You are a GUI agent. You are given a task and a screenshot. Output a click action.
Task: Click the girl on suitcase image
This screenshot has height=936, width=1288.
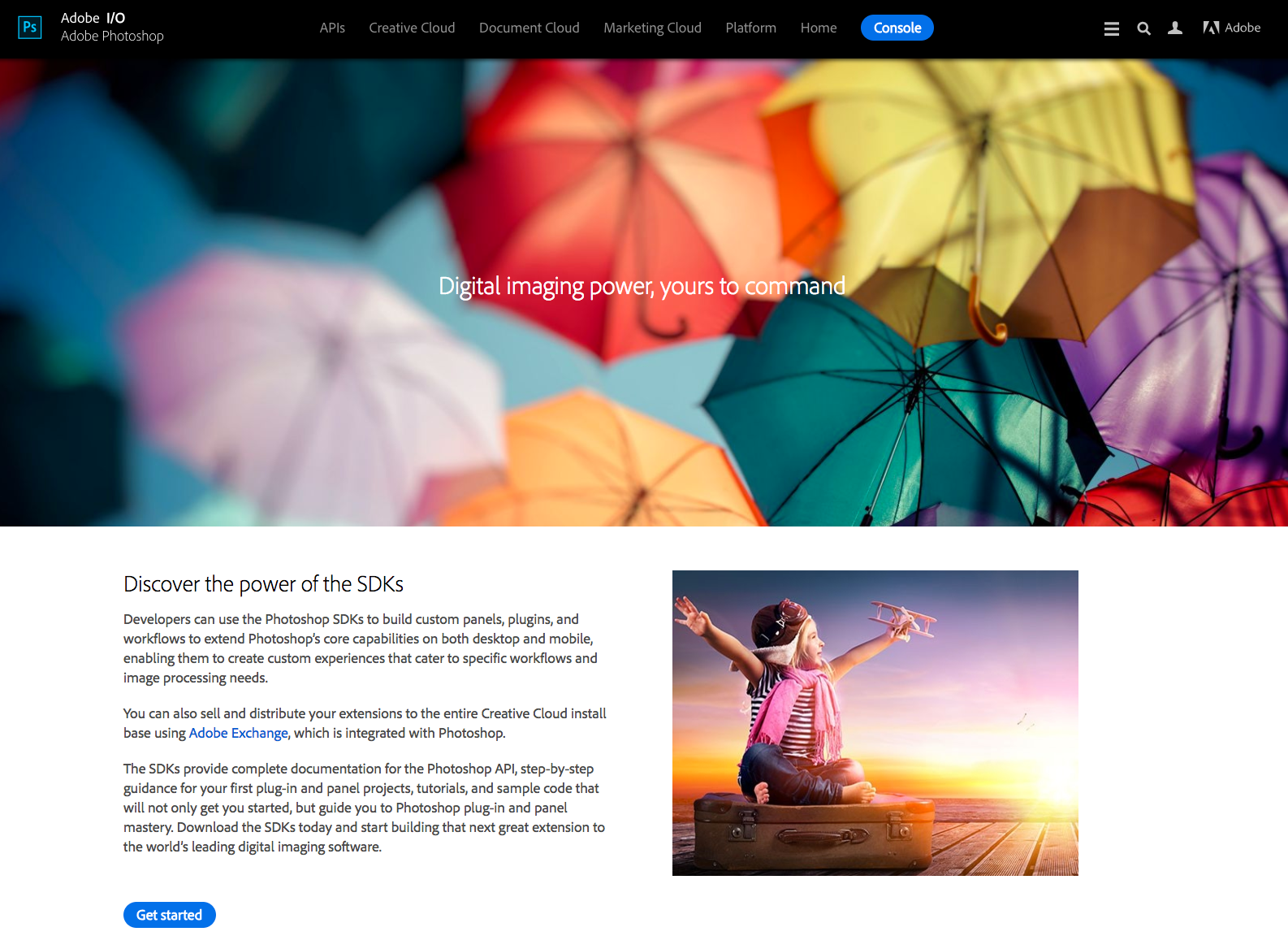875,723
